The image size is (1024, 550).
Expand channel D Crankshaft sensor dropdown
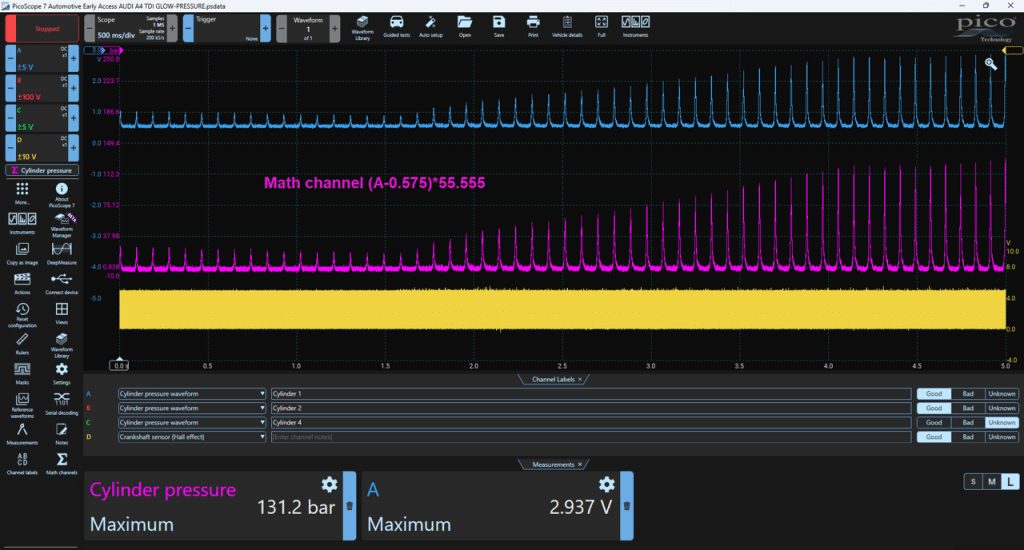pos(192,437)
